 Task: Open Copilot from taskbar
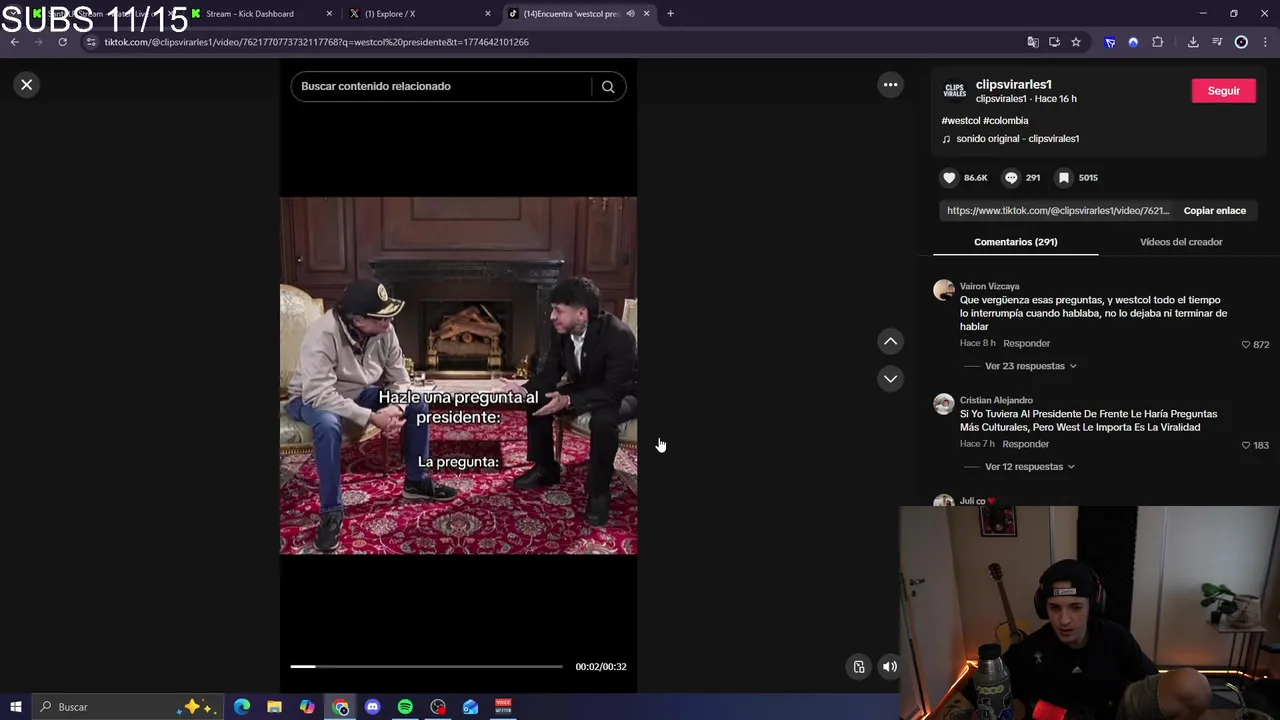click(307, 707)
